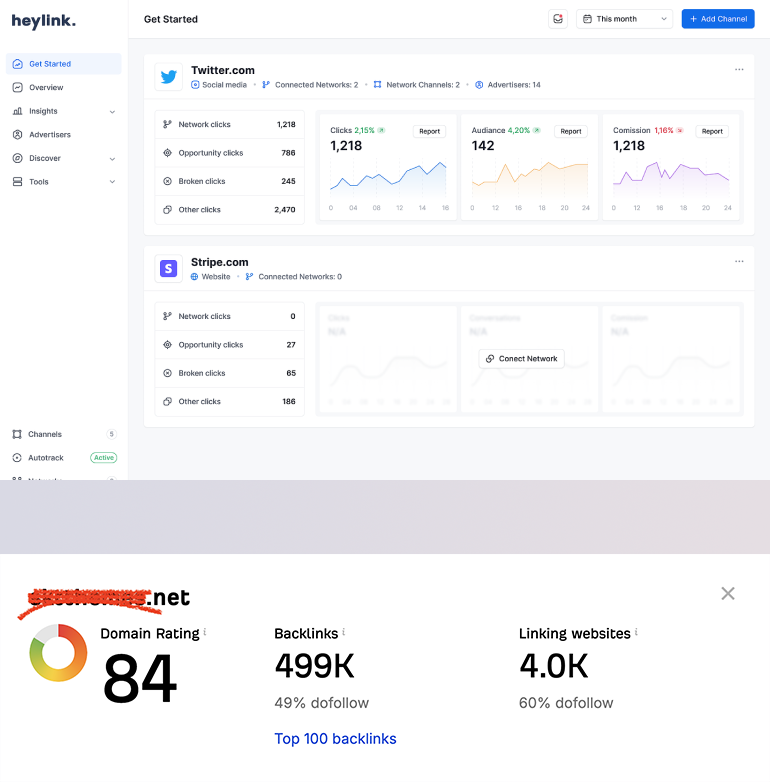770x782 pixels.
Task: Click the Comission 1,16% decline indicator
Action: (669, 130)
